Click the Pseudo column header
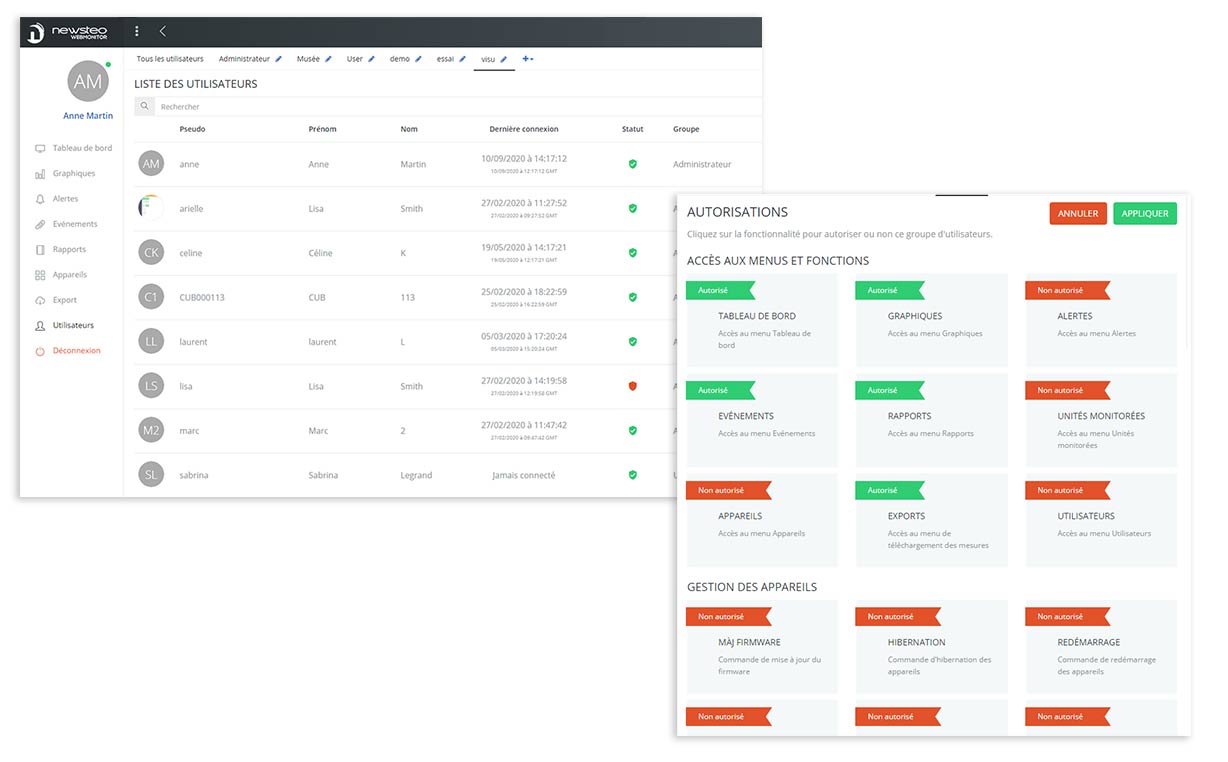1228x762 pixels. (192, 129)
